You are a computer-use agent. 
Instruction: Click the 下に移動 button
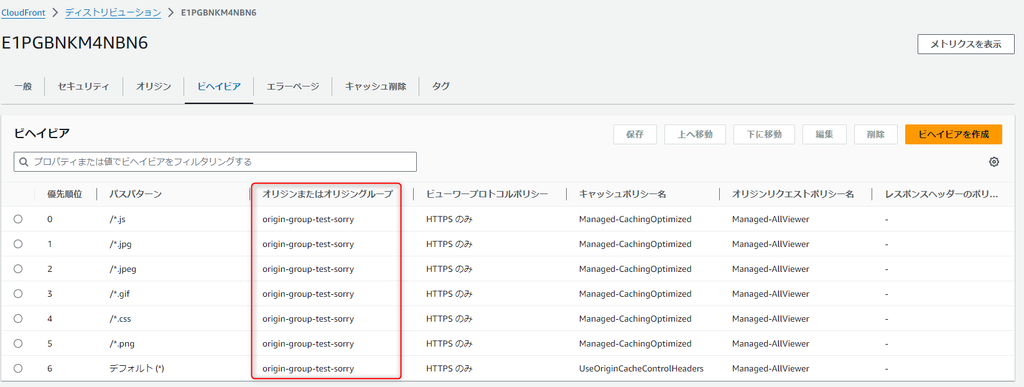(764, 134)
